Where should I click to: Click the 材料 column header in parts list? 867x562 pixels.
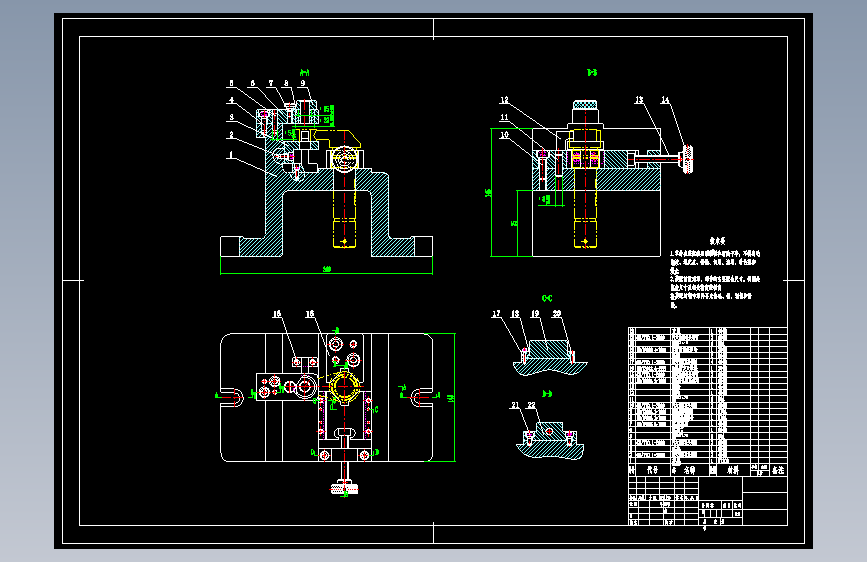733,470
